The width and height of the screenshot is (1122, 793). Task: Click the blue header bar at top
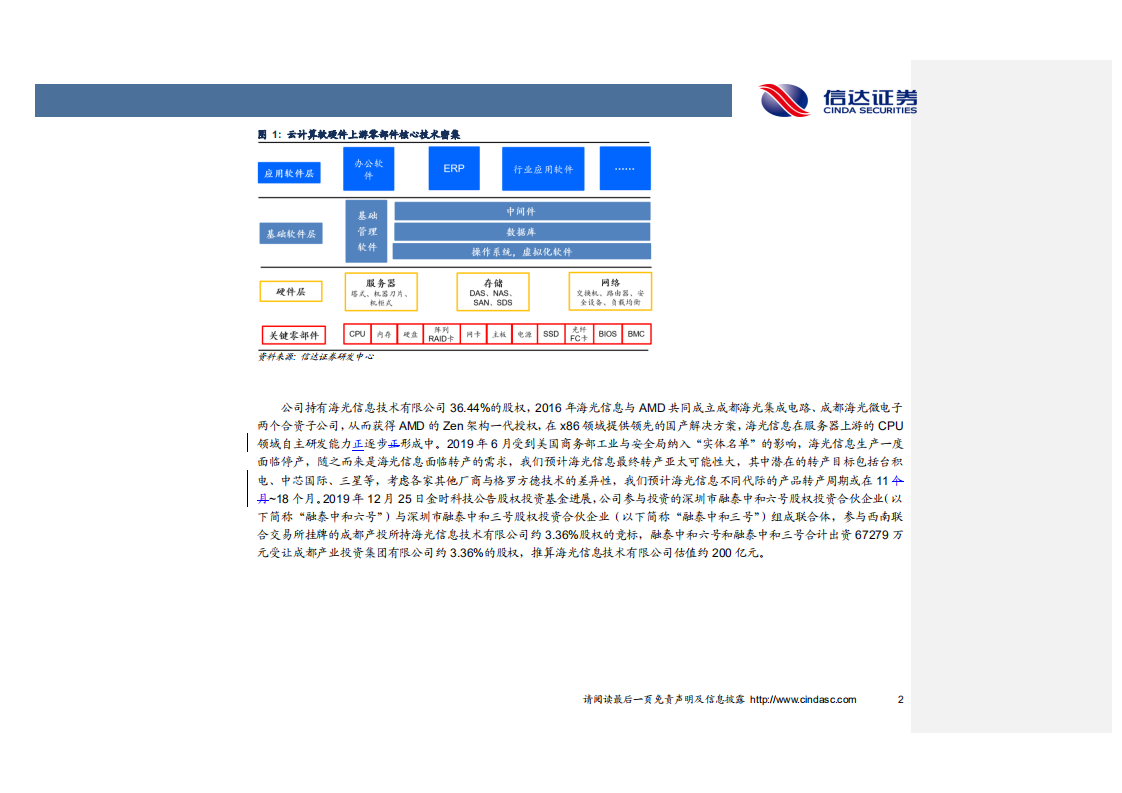point(385,98)
